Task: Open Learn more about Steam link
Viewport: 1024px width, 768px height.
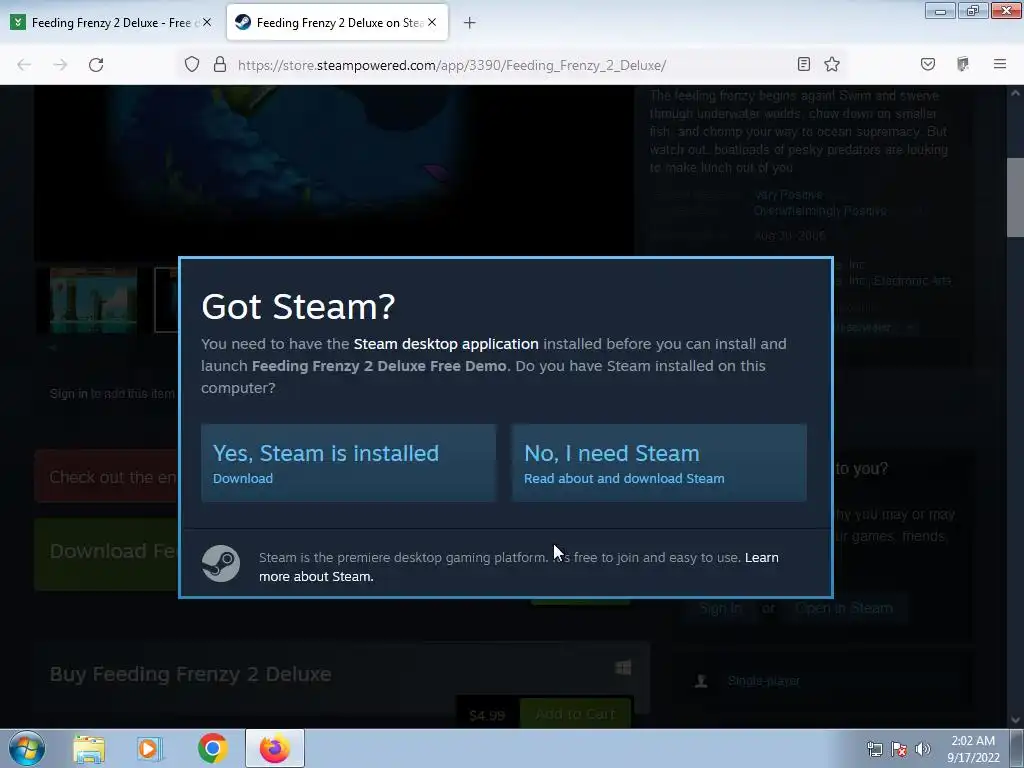Action: coord(519,567)
